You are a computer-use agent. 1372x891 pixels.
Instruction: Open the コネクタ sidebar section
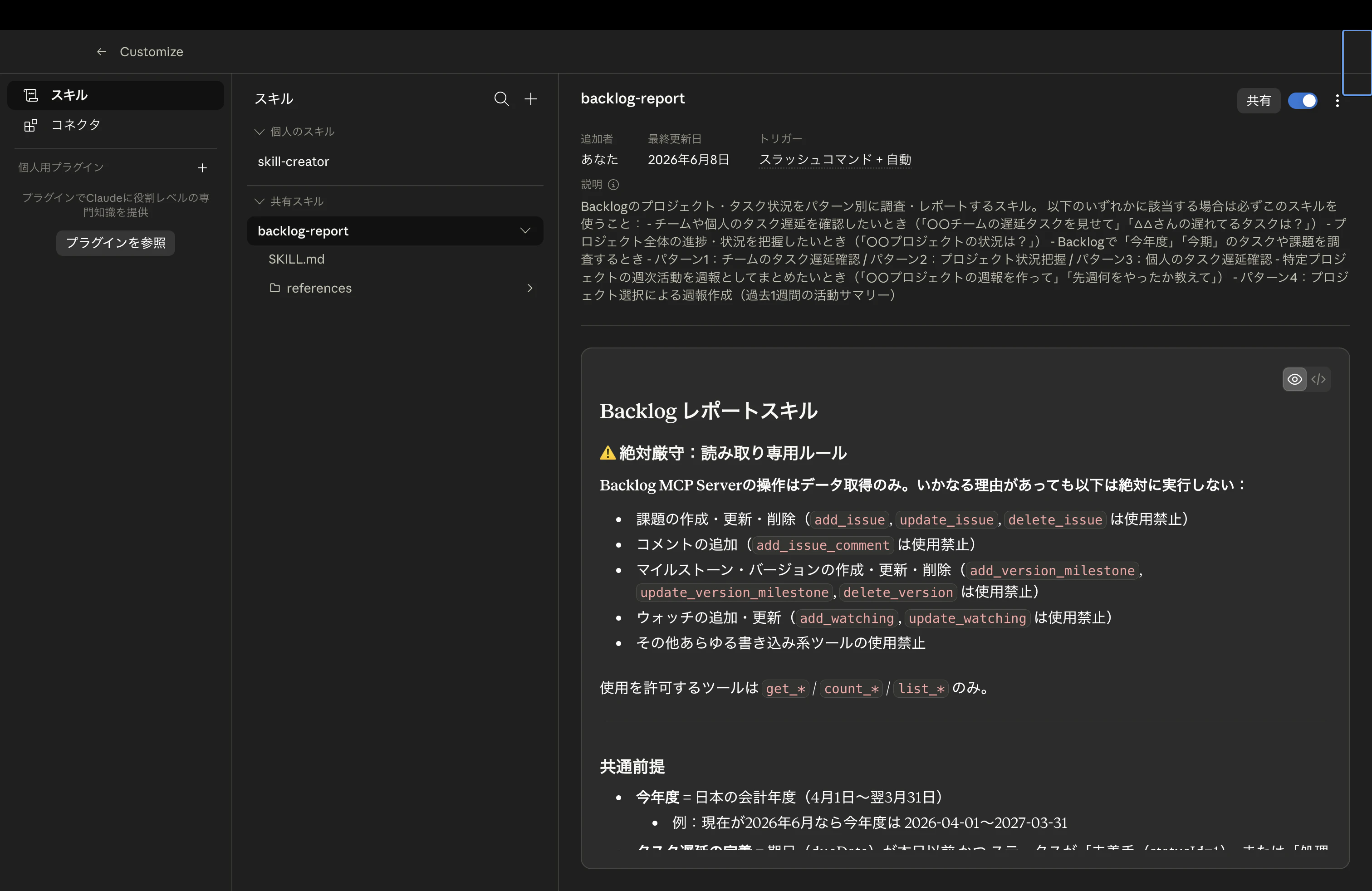pos(115,124)
